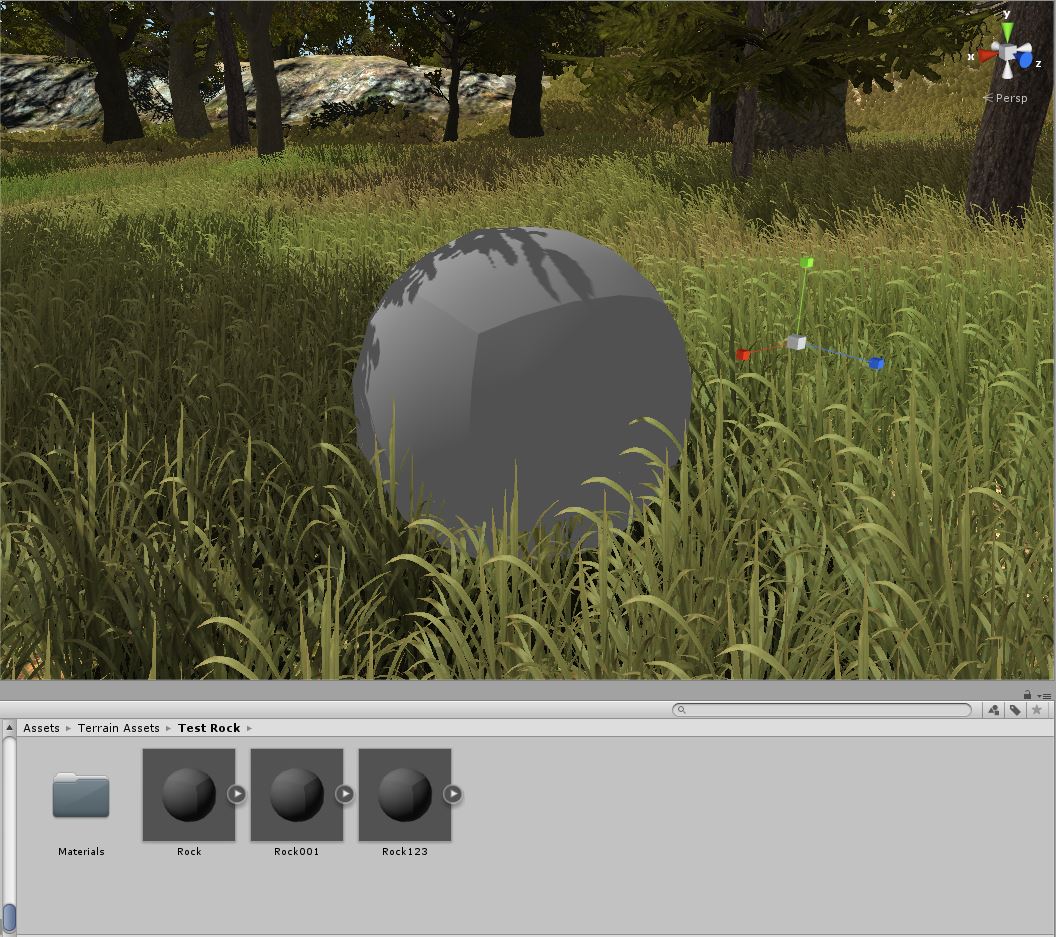Screen dimensions: 1056x937
Task: Navigate to Assets via breadcrumb
Action: tap(41, 728)
